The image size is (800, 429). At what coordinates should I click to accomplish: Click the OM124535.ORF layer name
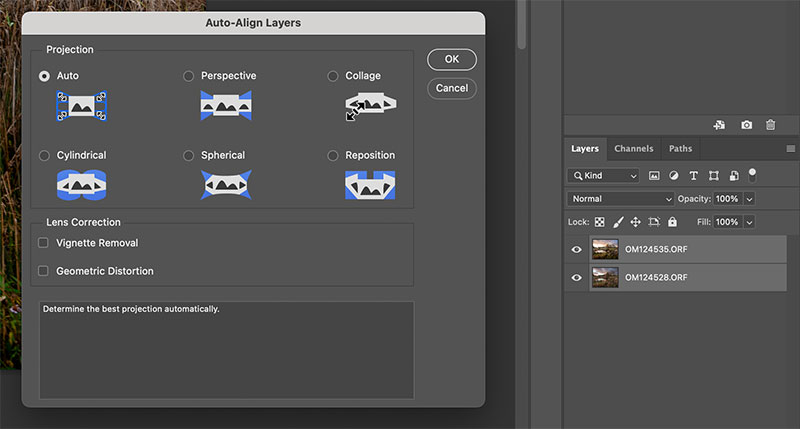[x=656, y=249]
